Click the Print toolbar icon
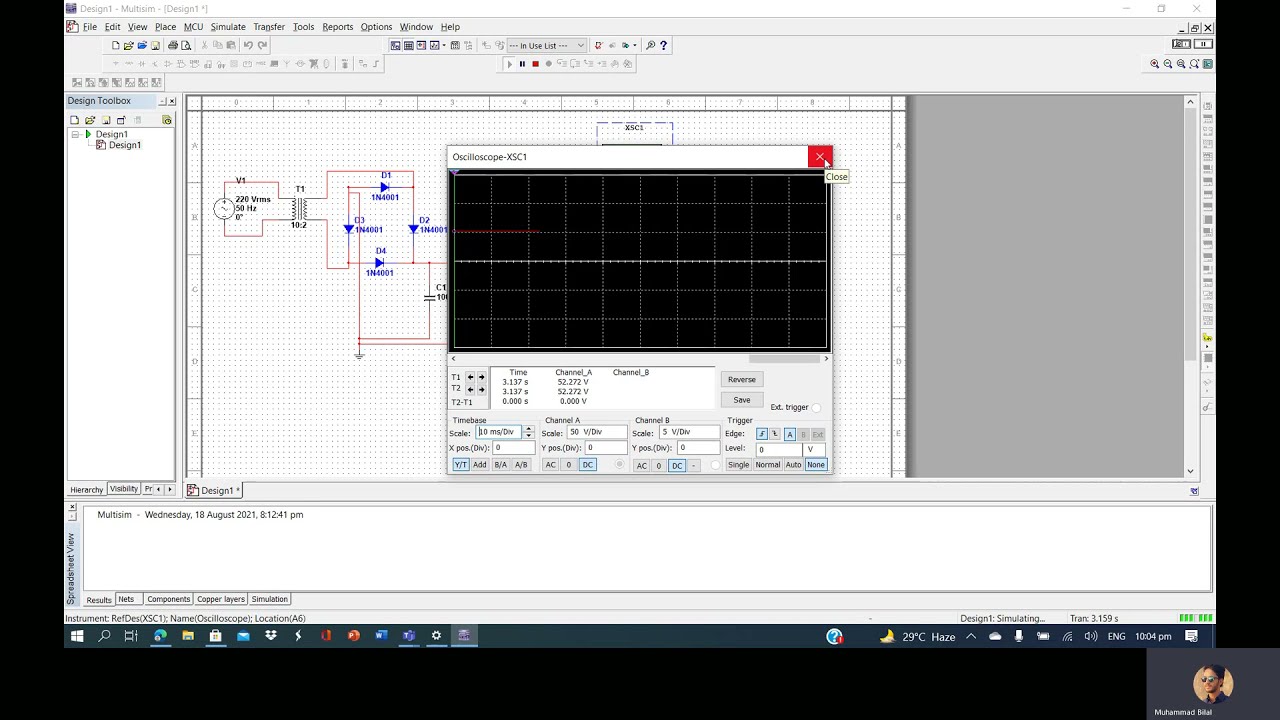 (173, 45)
